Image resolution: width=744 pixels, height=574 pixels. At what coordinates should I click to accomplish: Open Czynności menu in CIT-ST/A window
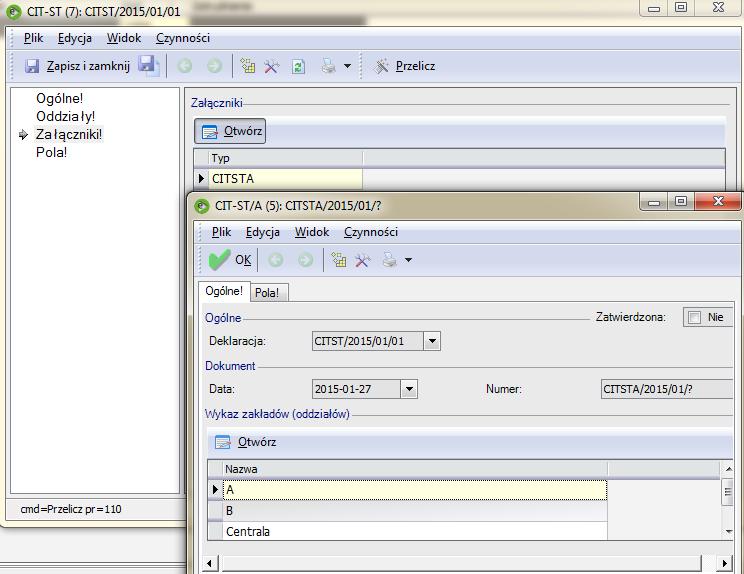371,232
